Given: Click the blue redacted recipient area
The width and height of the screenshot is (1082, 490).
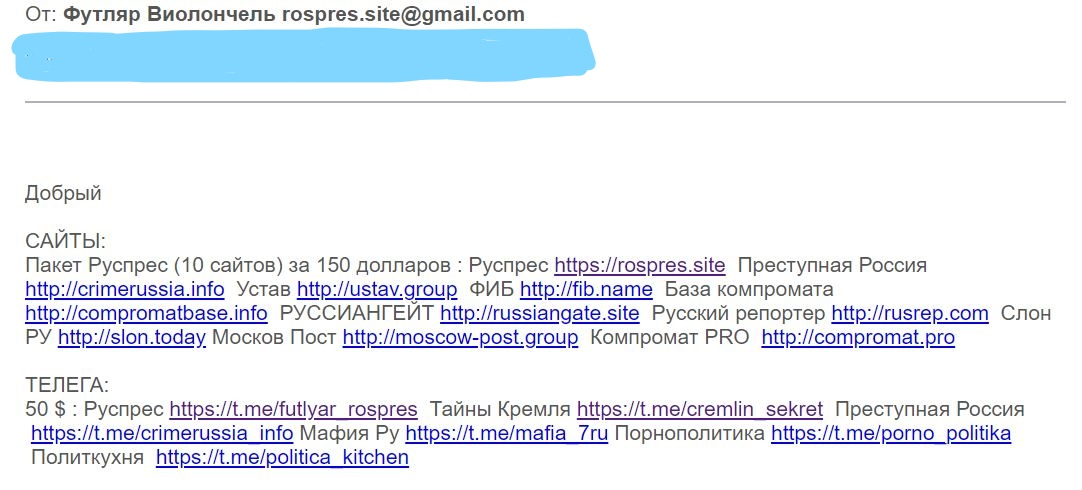Looking at the screenshot, I should coord(304,55).
